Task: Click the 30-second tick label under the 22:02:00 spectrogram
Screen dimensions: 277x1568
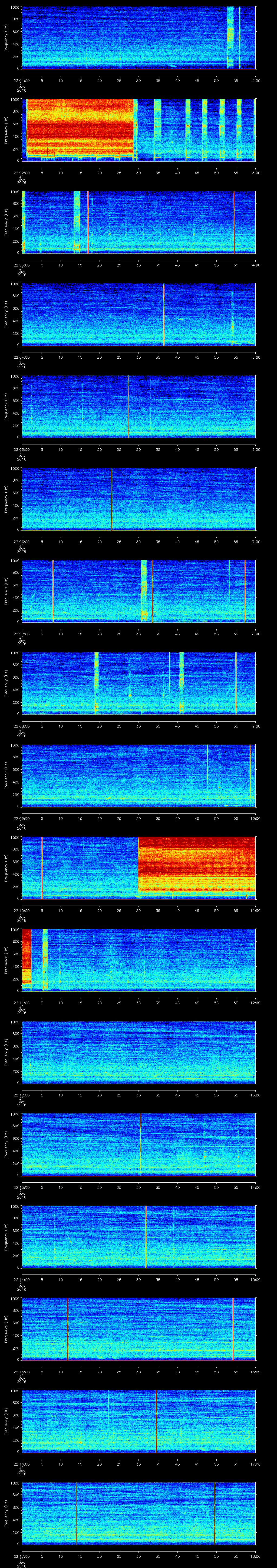Action: [138, 173]
